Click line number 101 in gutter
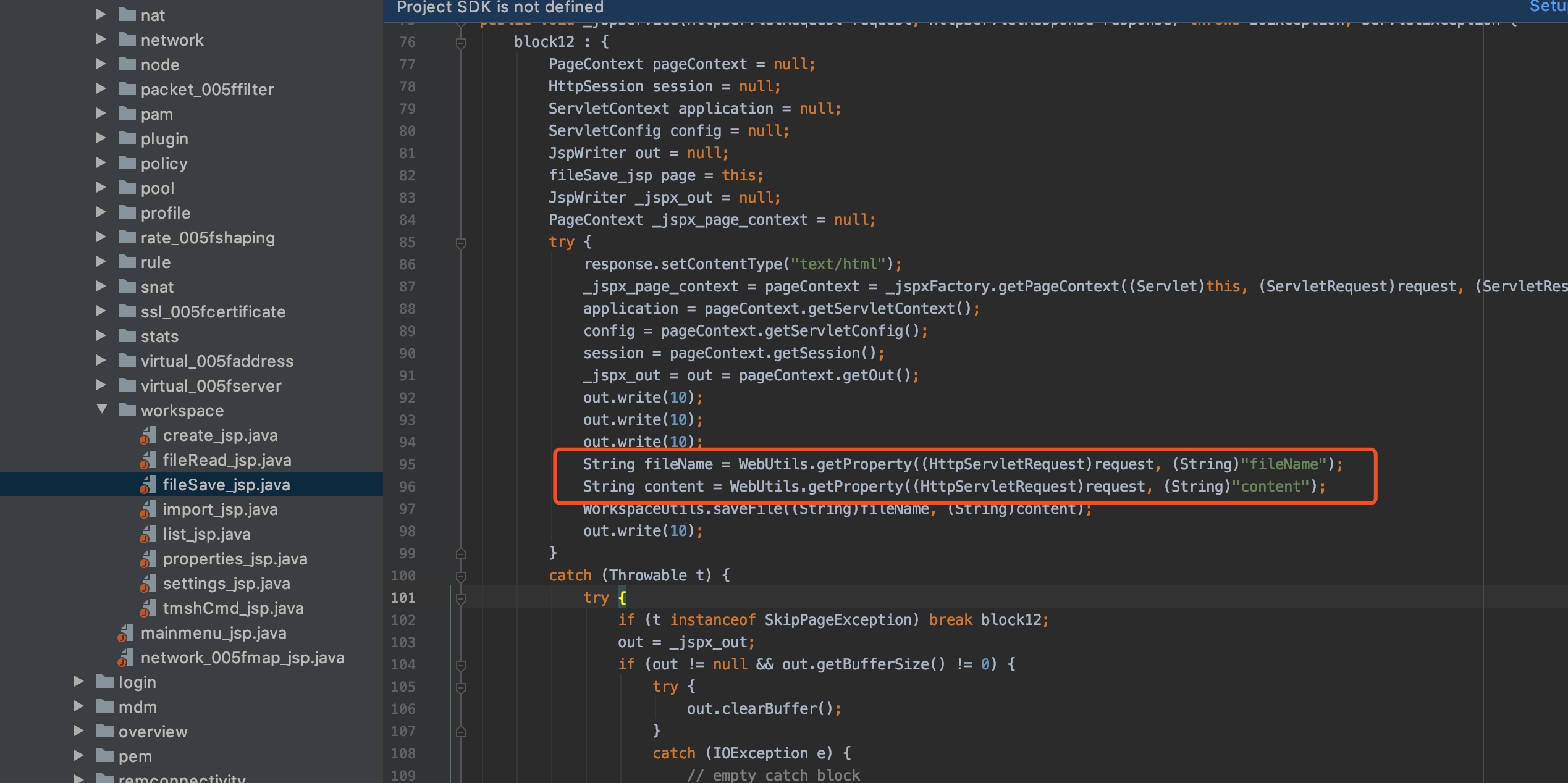Image resolution: width=1568 pixels, height=783 pixels. pyautogui.click(x=403, y=598)
